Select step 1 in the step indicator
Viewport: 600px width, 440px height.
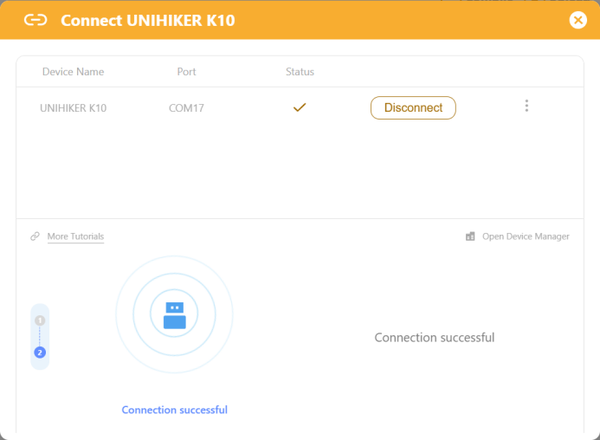click(x=40, y=320)
